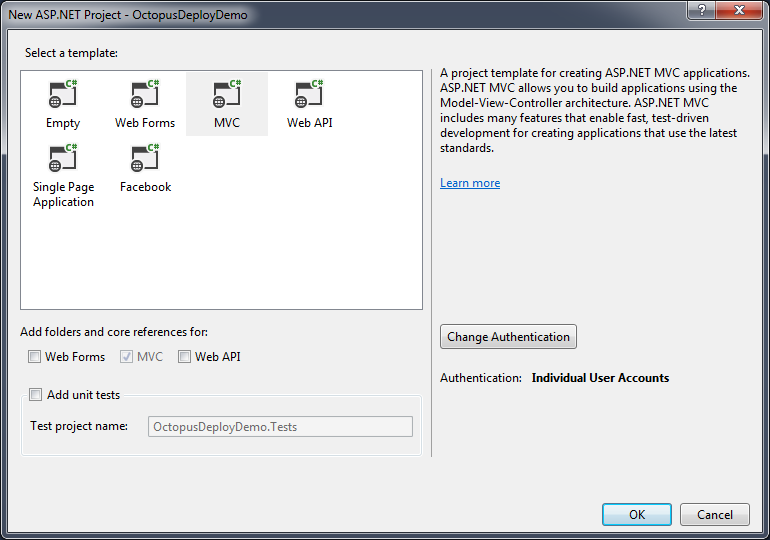Tick the Web API references checkbox
The image size is (770, 540).
pos(185,357)
